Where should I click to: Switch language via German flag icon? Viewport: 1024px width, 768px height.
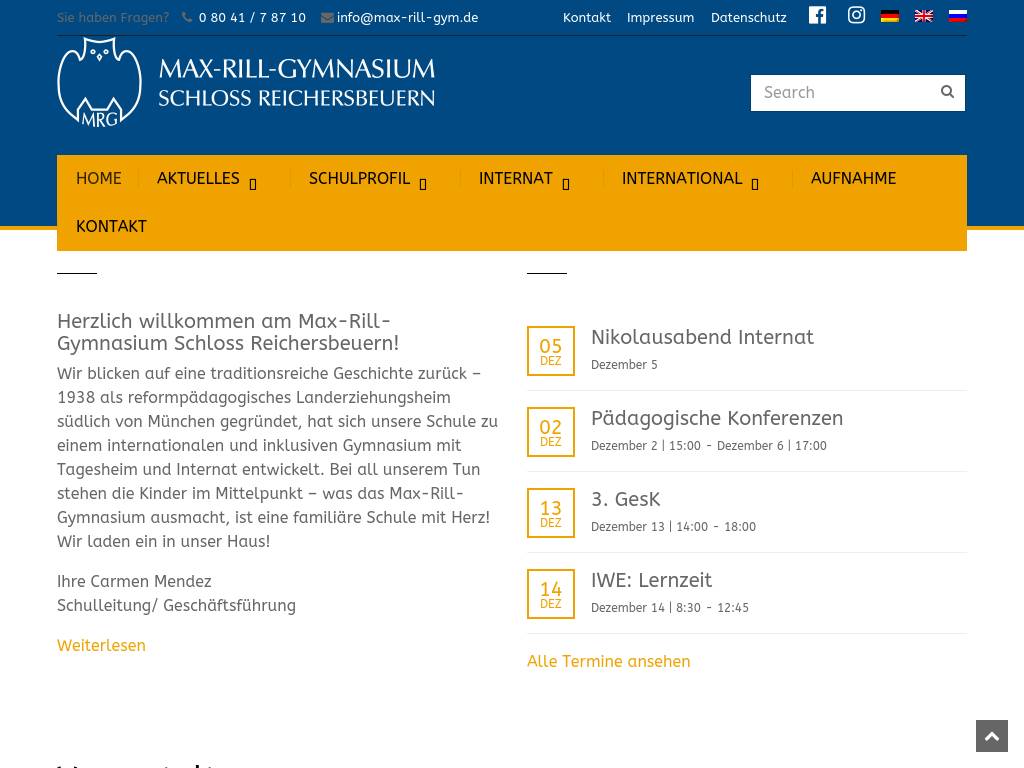[x=889, y=16]
